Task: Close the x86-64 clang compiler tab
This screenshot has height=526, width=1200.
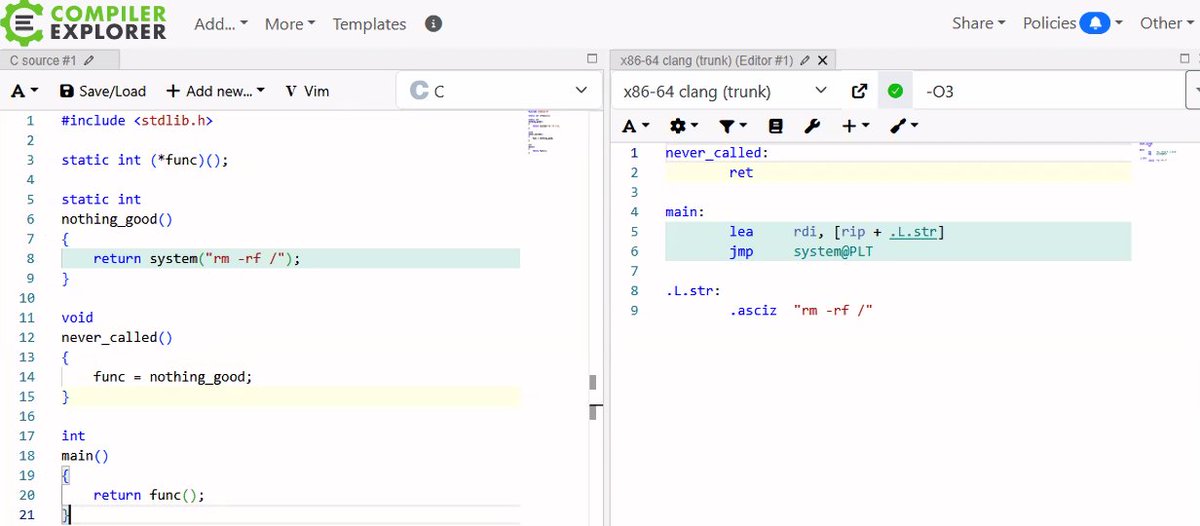Action: [x=823, y=60]
